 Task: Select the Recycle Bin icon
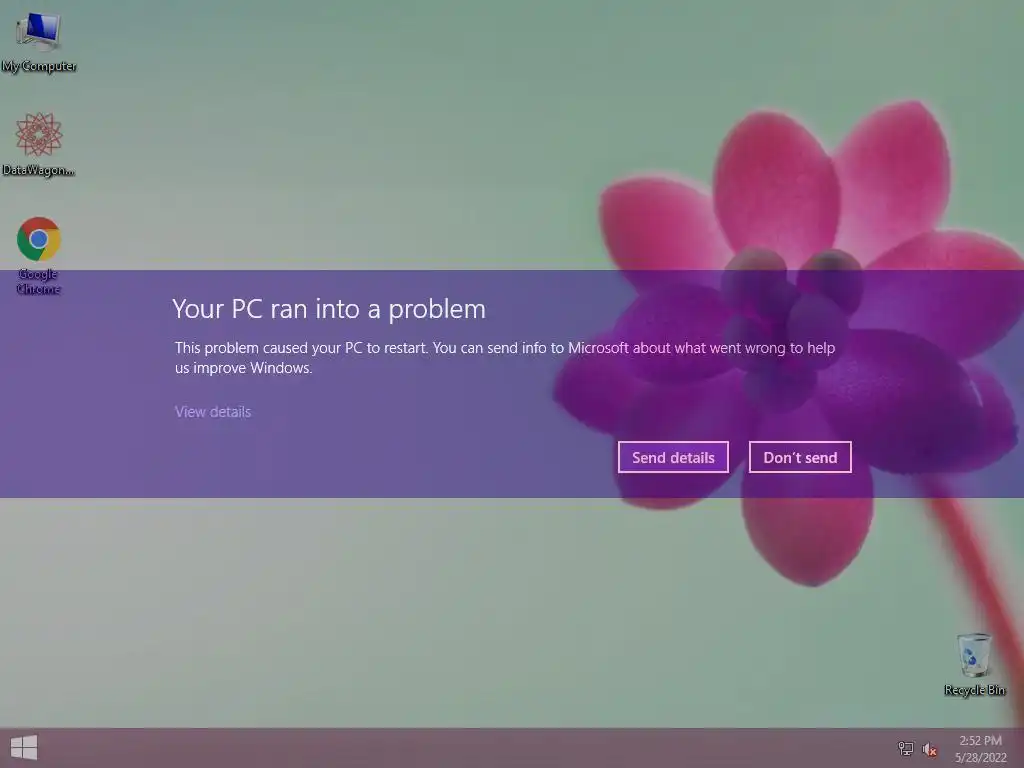point(974,664)
